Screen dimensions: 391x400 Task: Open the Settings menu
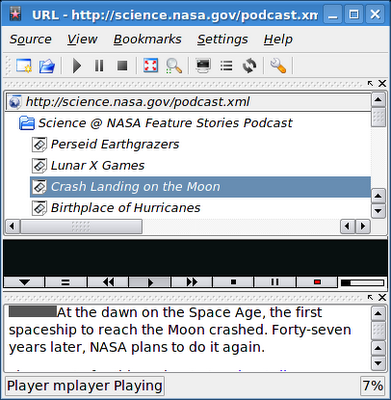222,39
